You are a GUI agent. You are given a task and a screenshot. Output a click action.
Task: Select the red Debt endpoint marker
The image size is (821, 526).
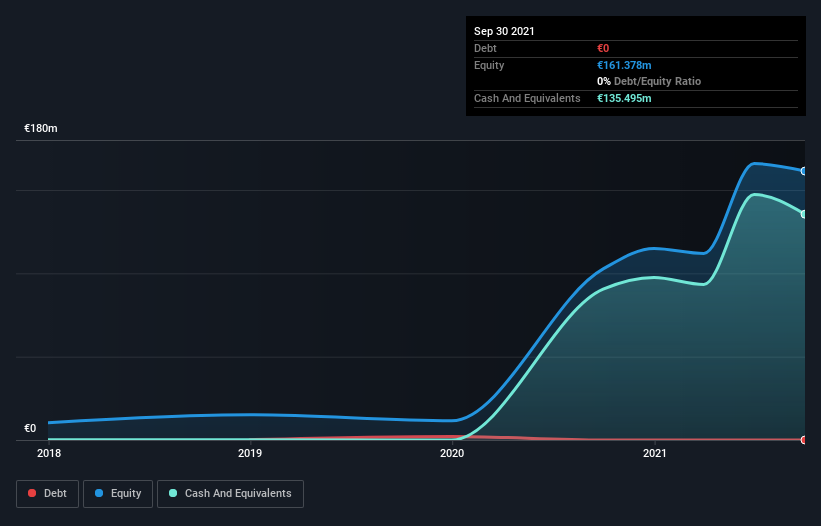click(x=804, y=440)
